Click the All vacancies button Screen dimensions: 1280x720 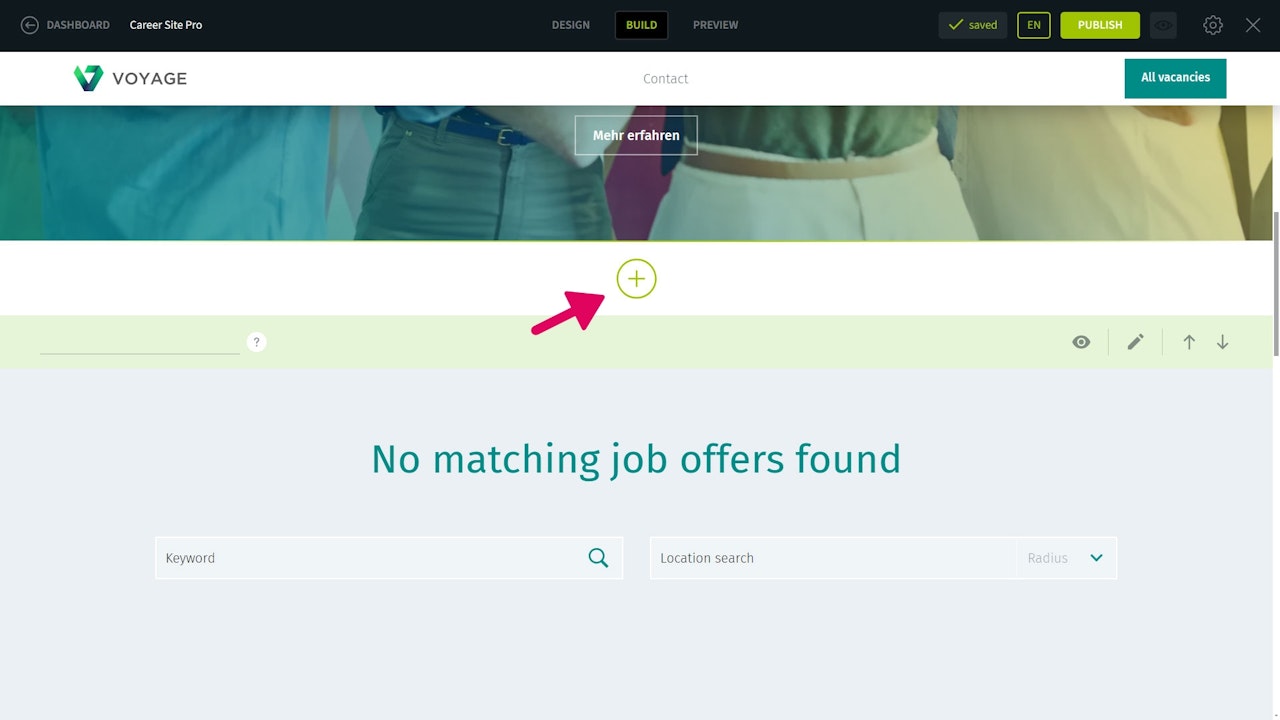pyautogui.click(x=1175, y=78)
